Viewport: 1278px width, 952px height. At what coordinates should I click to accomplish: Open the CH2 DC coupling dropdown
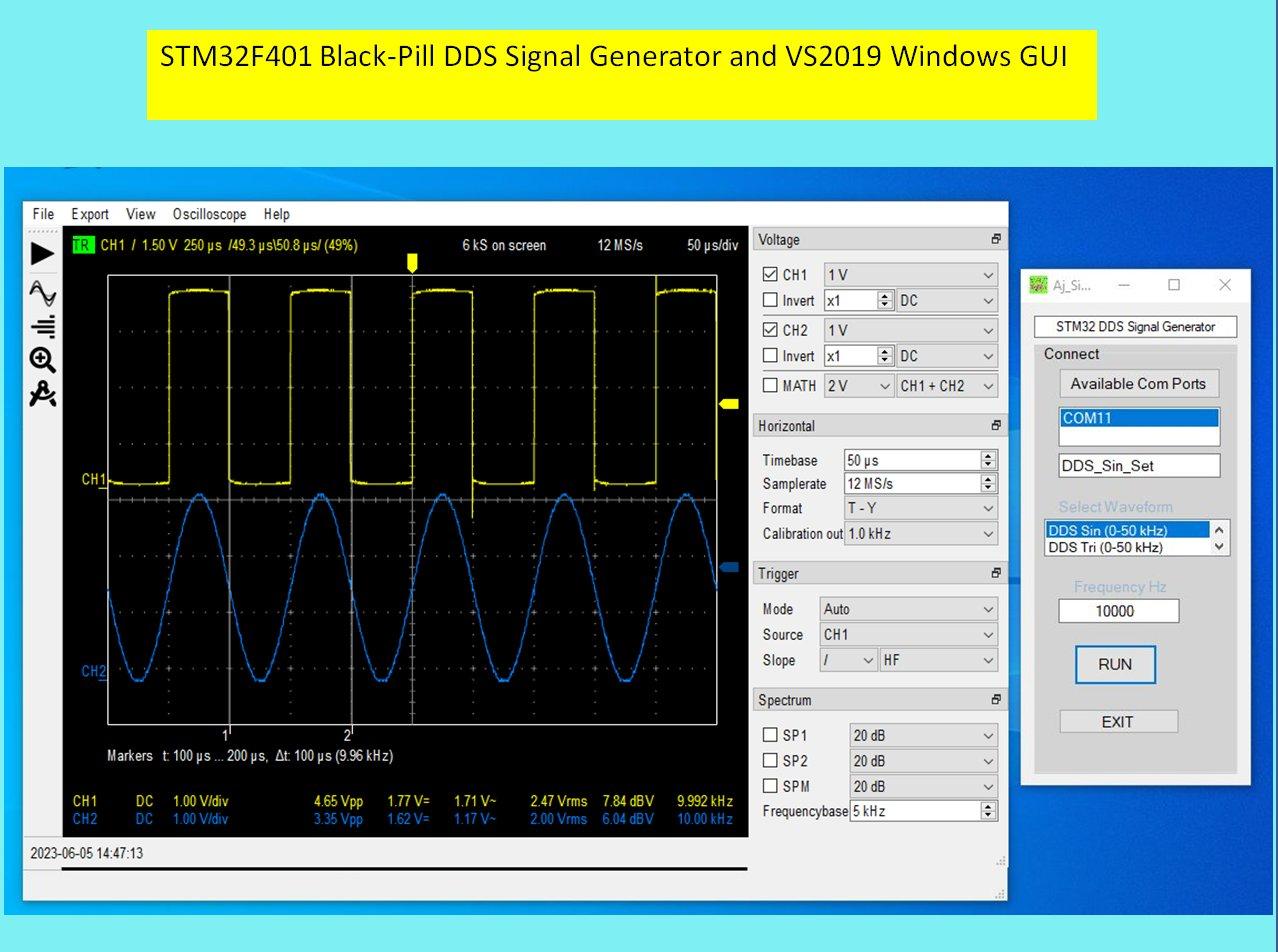(947, 356)
